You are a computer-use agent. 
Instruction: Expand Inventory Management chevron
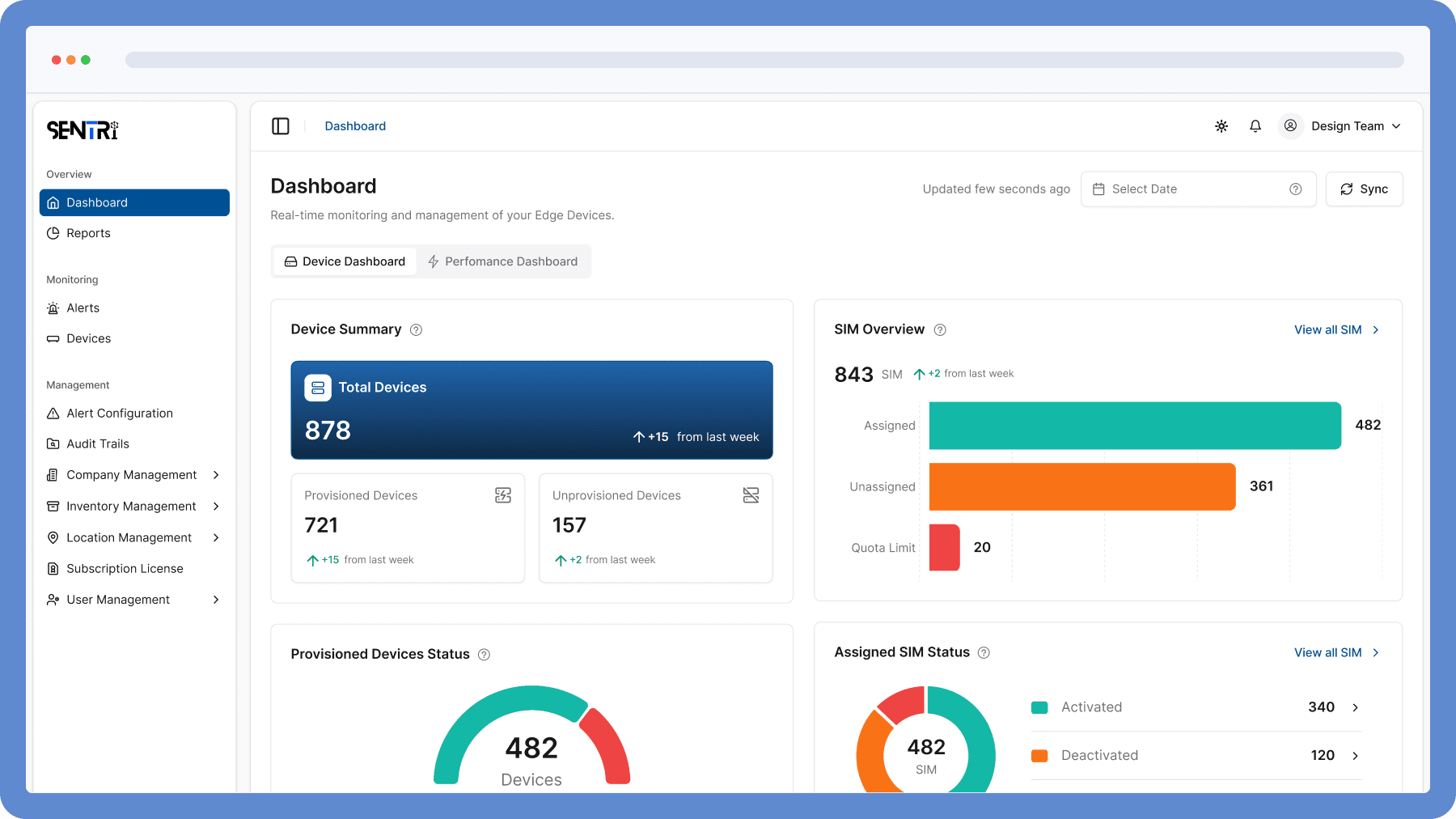[x=216, y=507]
